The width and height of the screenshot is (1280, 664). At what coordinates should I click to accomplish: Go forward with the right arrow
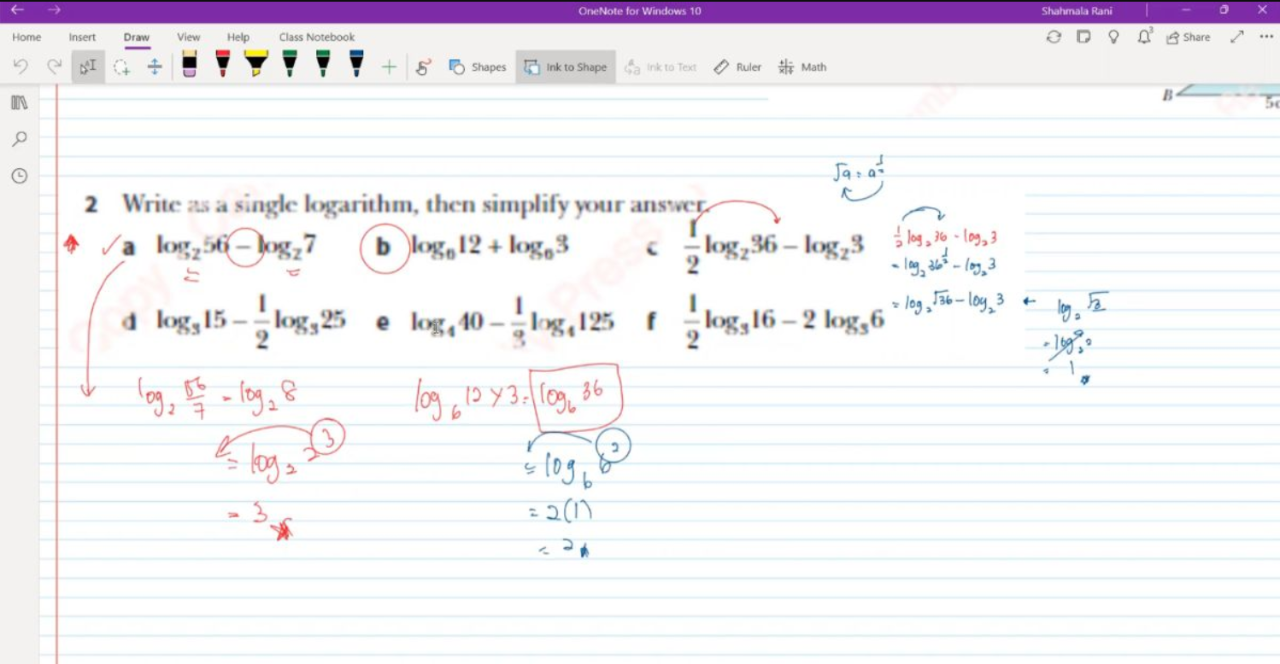54,10
